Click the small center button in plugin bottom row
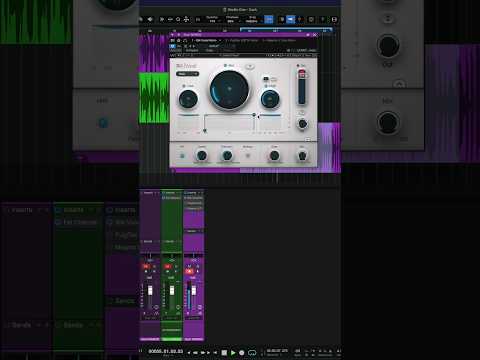 [x=248, y=155]
